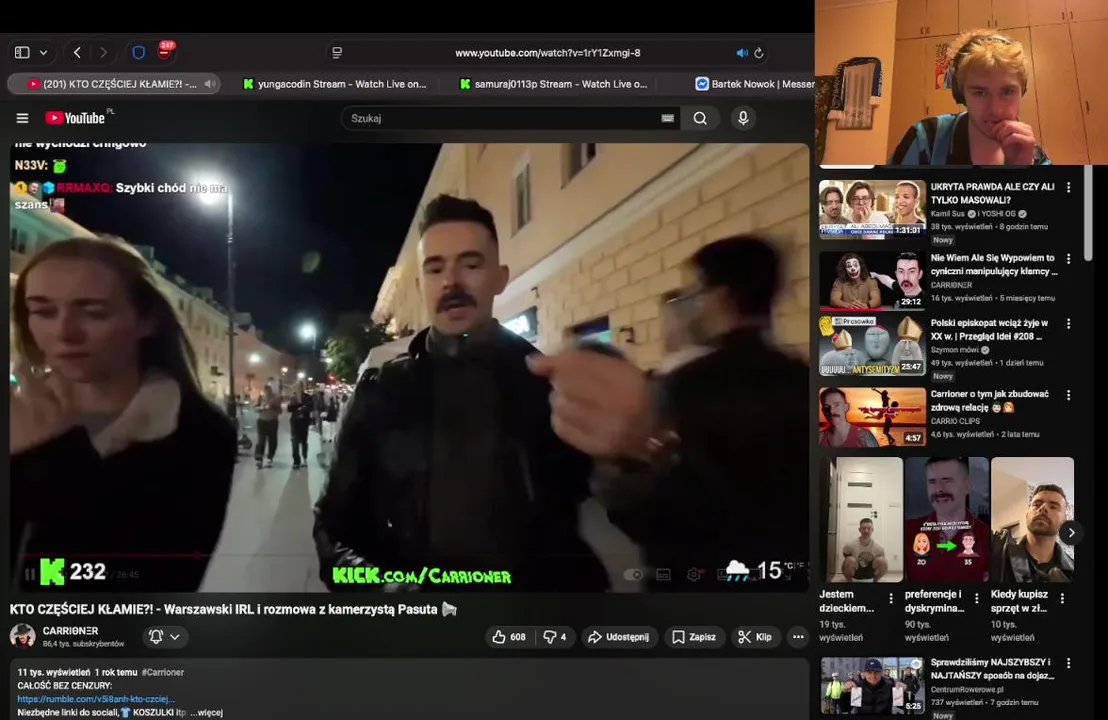This screenshot has height=720, width=1108.
Task: Mute the speaker icon on the YouTube tab
Action: [x=210, y=84]
